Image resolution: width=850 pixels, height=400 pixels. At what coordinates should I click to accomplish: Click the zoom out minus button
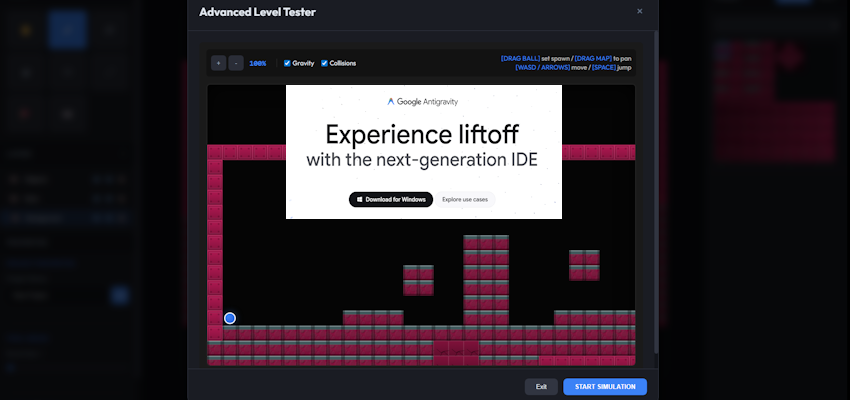coord(236,63)
